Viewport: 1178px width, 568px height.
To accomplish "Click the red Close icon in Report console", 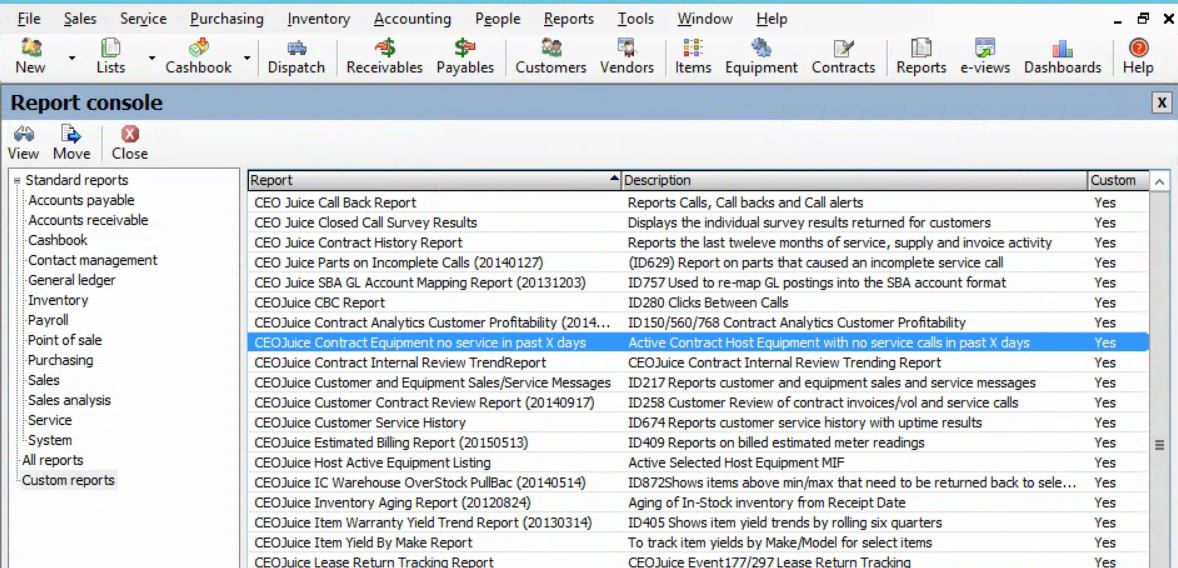I will (130, 143).
